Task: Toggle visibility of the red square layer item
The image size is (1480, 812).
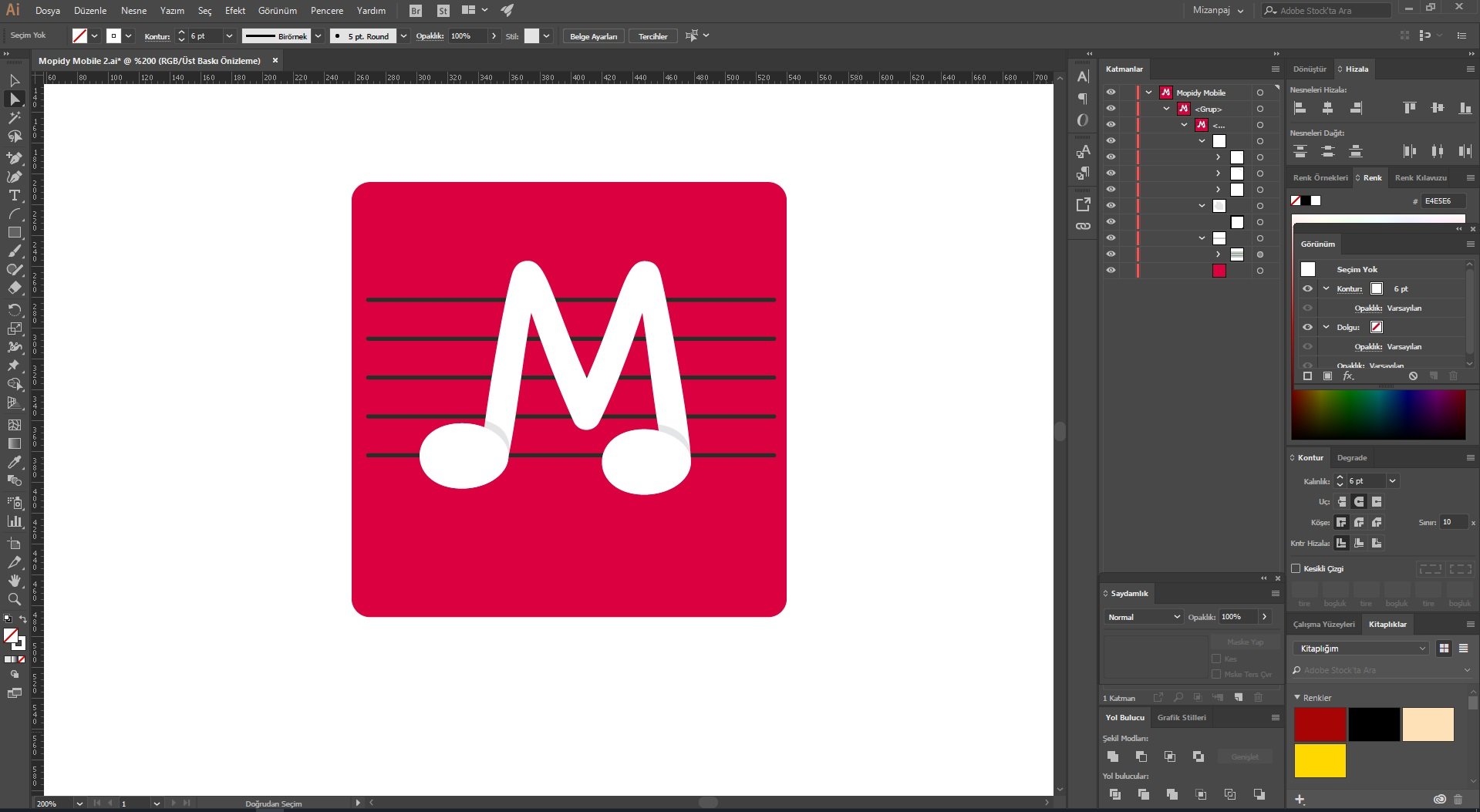Action: coord(1111,270)
